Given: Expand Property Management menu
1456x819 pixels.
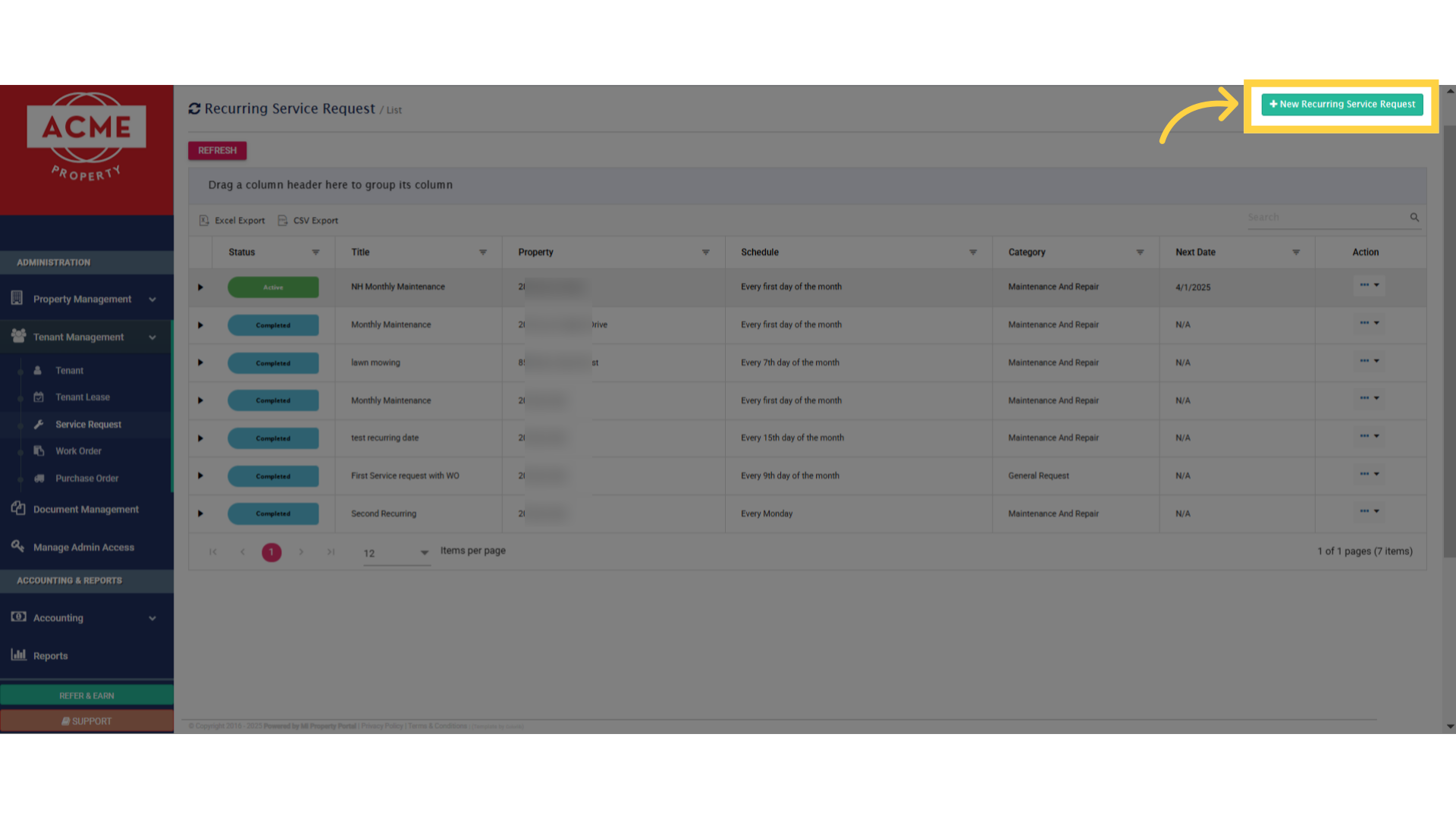Looking at the screenshot, I should [x=86, y=300].
